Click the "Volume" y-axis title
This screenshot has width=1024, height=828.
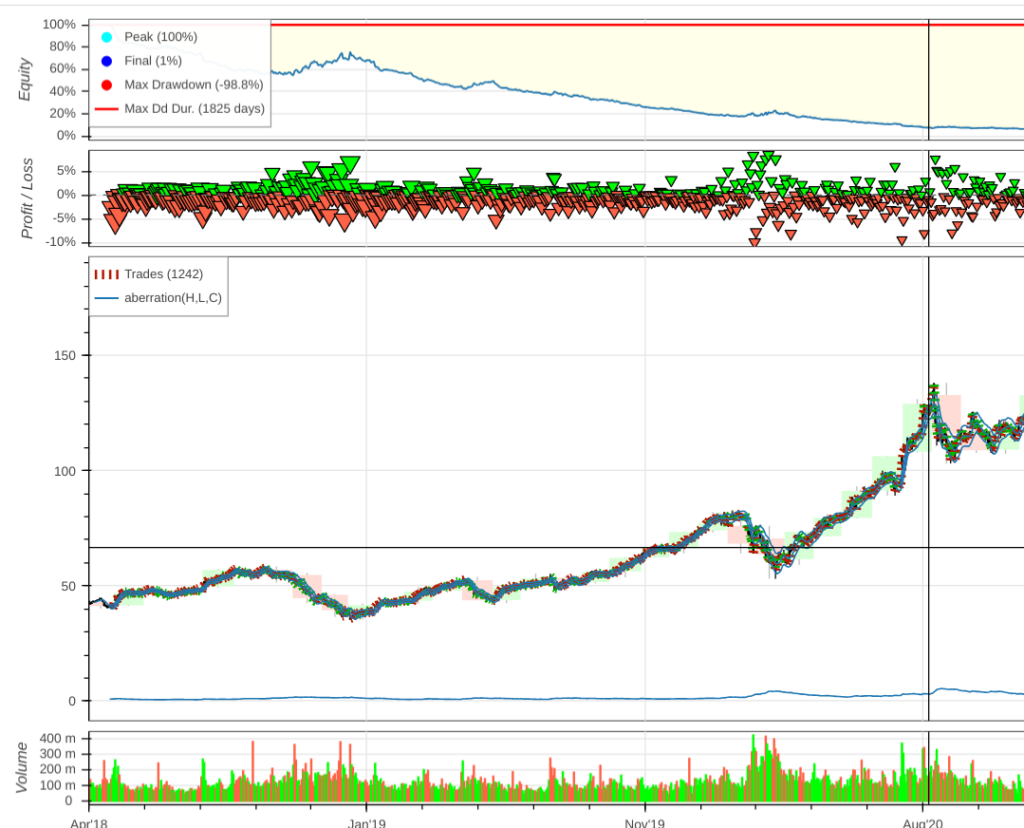[x=22, y=768]
